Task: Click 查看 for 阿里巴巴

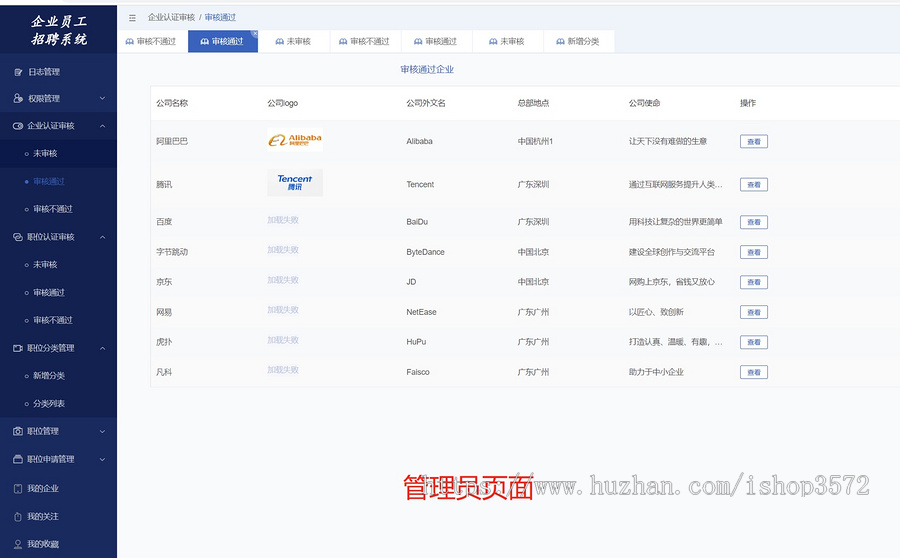Action: 754,141
